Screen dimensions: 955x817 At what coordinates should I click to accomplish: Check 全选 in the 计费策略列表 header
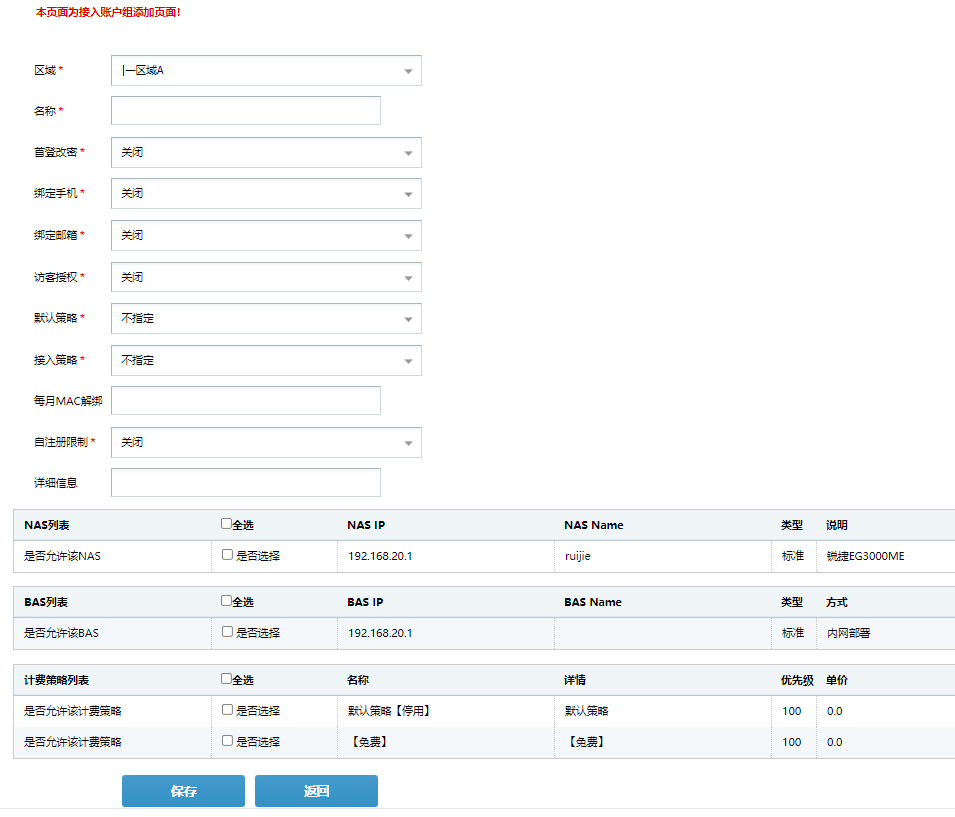point(227,679)
